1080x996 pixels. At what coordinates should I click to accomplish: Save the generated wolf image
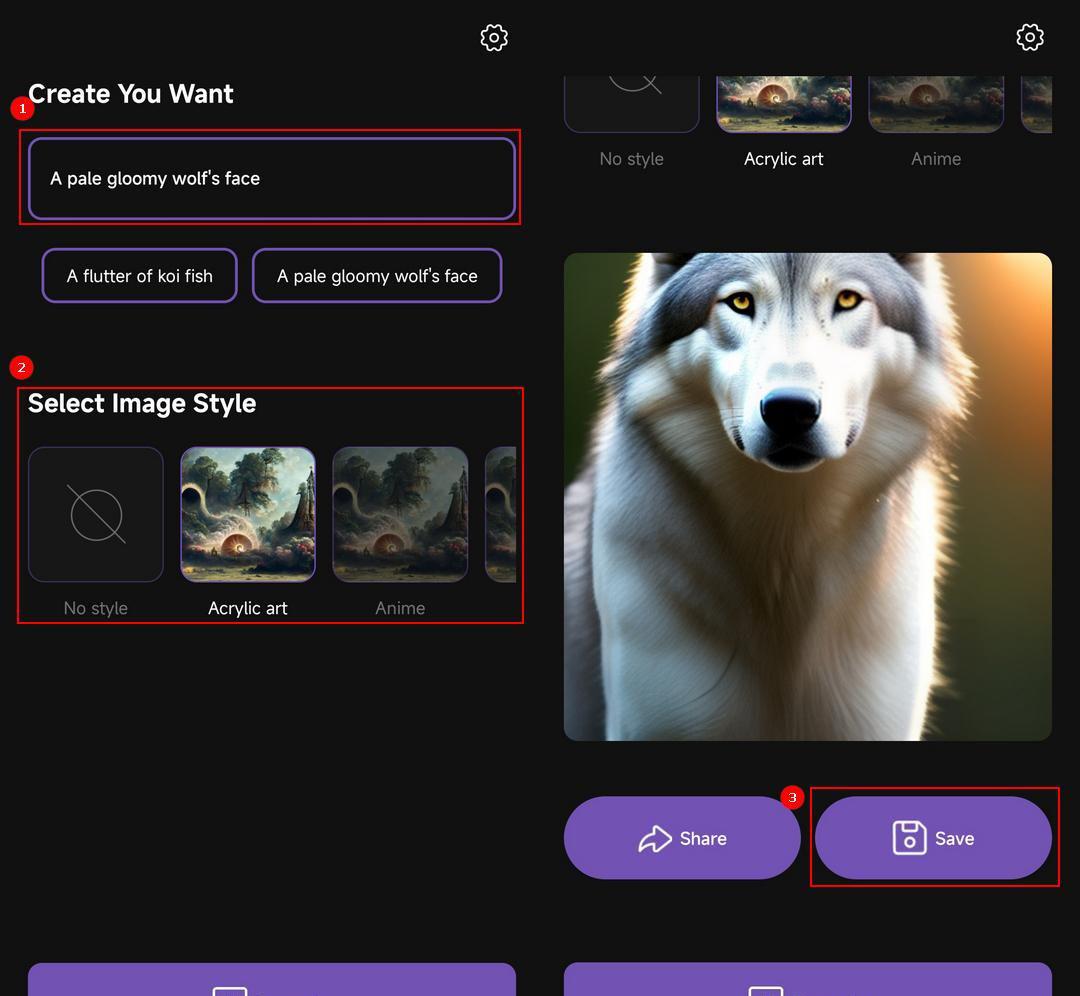(933, 838)
